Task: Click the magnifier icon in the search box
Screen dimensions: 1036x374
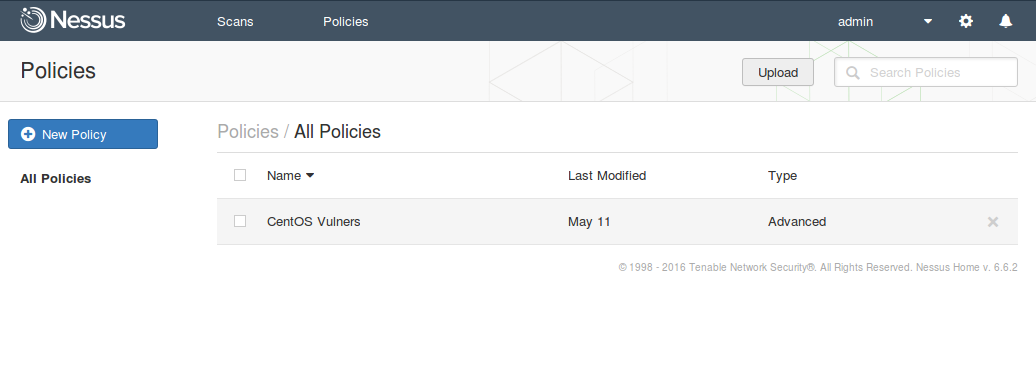Action: pos(853,73)
